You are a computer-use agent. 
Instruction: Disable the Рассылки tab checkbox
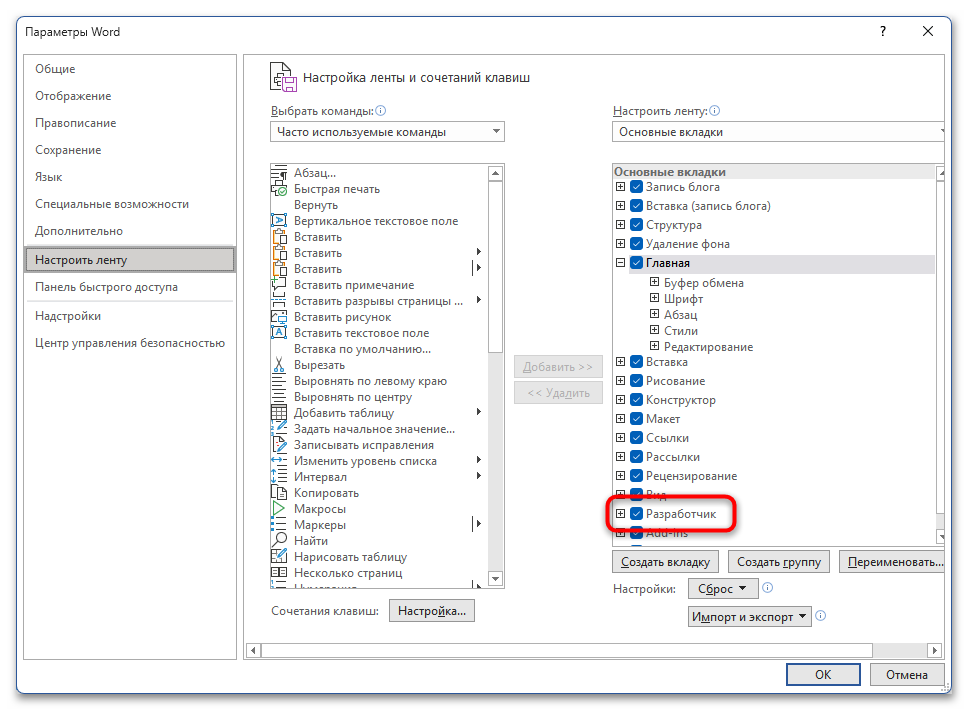[x=636, y=457]
